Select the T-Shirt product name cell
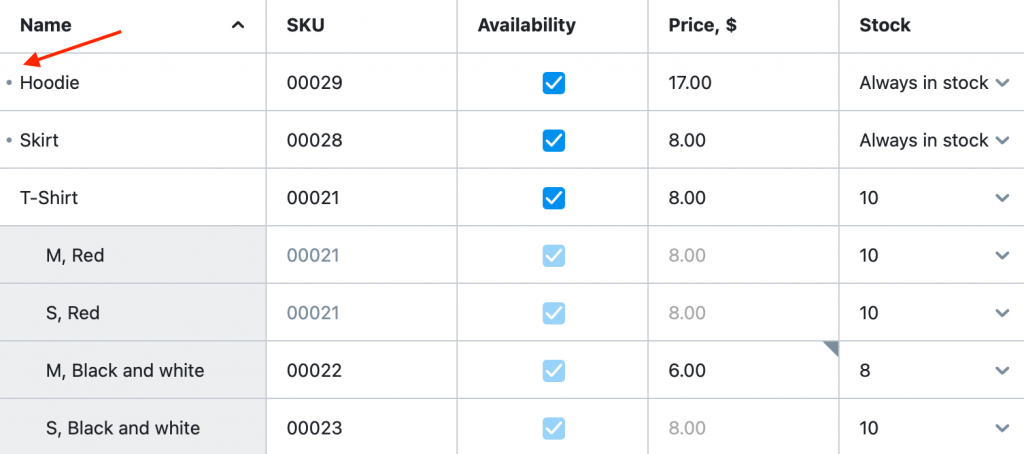The image size is (1024, 454). (133, 197)
